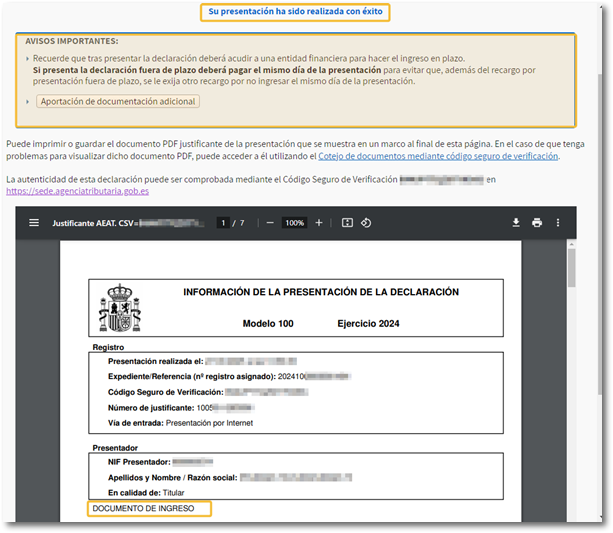Open the sede.agenciatributaria.gob.es link
Viewport: 613px width, 533px height.
tap(77, 190)
